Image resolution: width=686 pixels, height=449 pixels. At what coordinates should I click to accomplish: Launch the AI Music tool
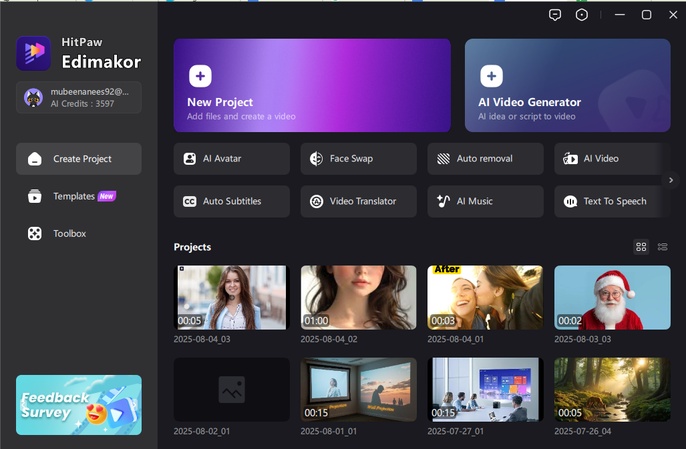coord(485,201)
